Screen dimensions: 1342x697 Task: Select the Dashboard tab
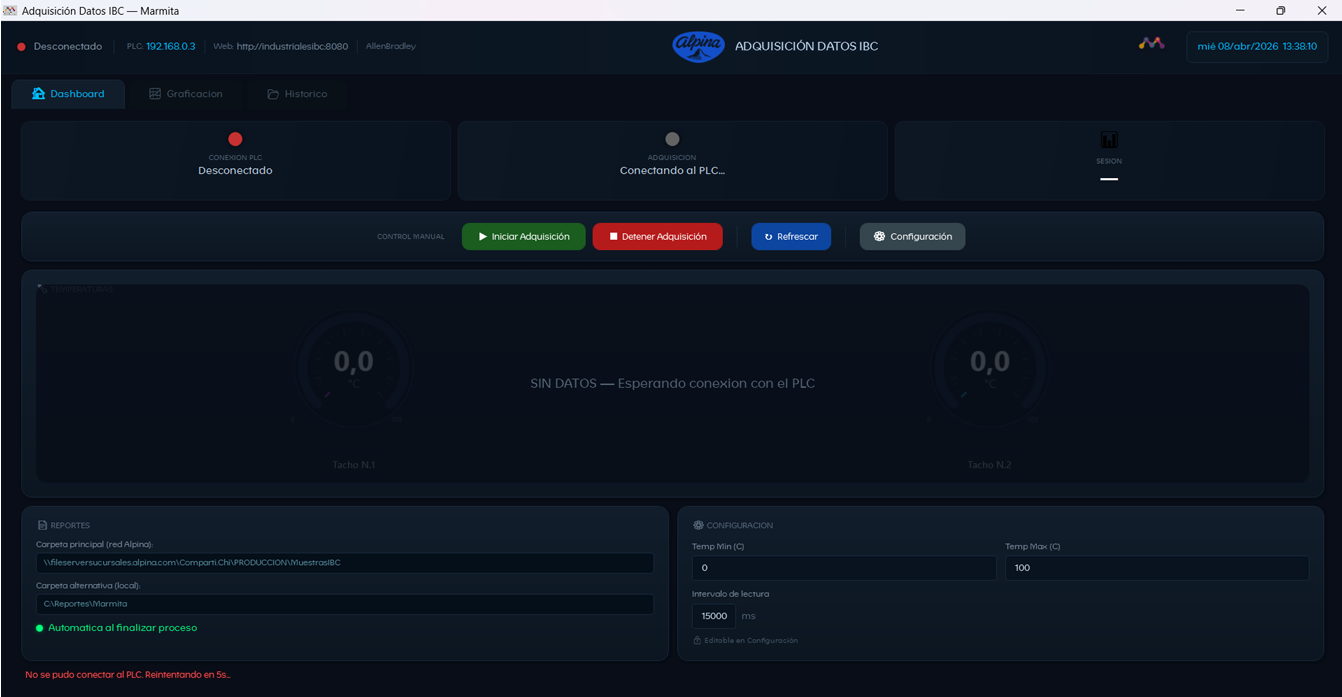tap(68, 94)
